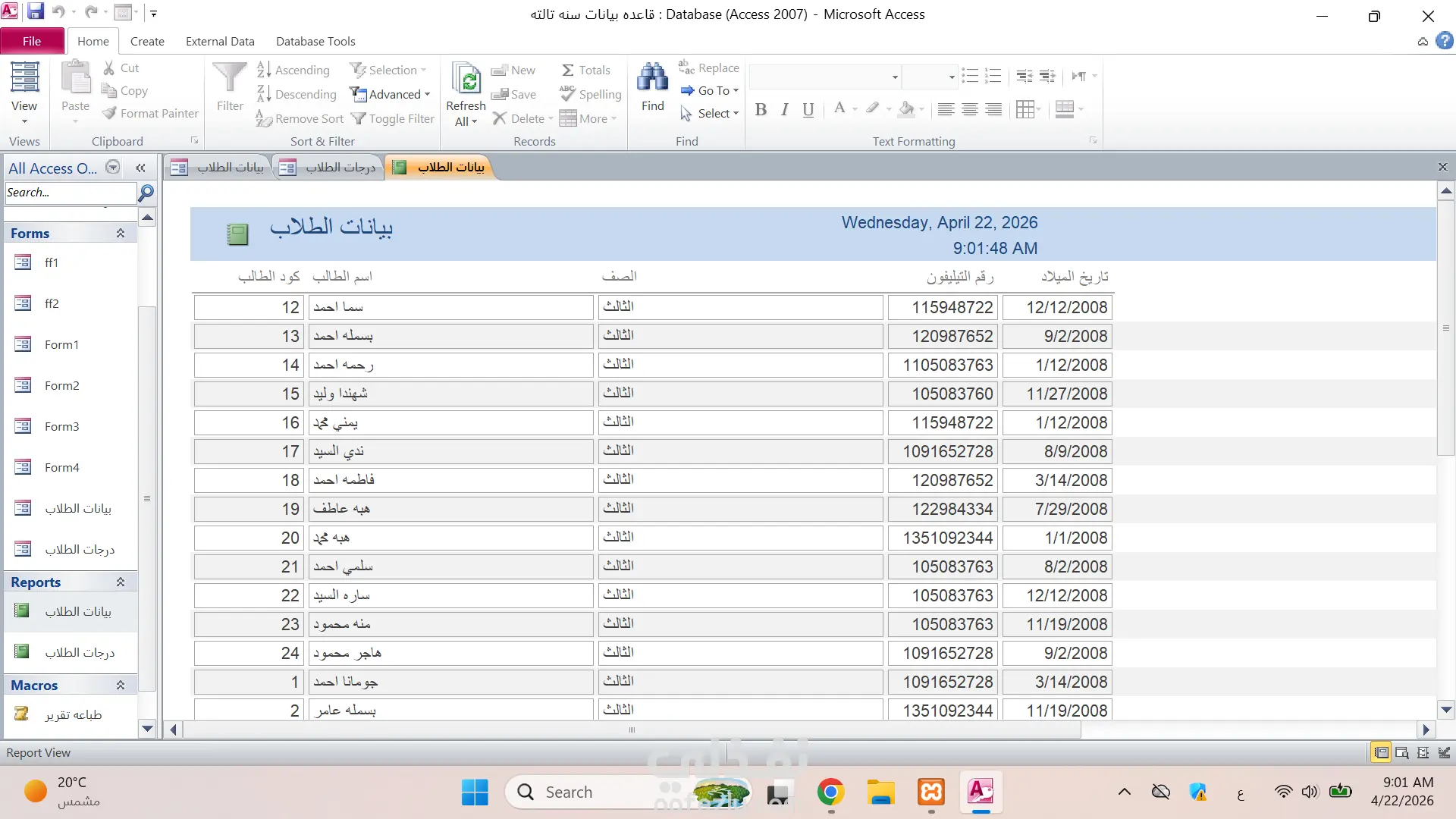This screenshot has width=1456, height=819.
Task: Open the Select dropdown in Find group
Action: (710, 113)
